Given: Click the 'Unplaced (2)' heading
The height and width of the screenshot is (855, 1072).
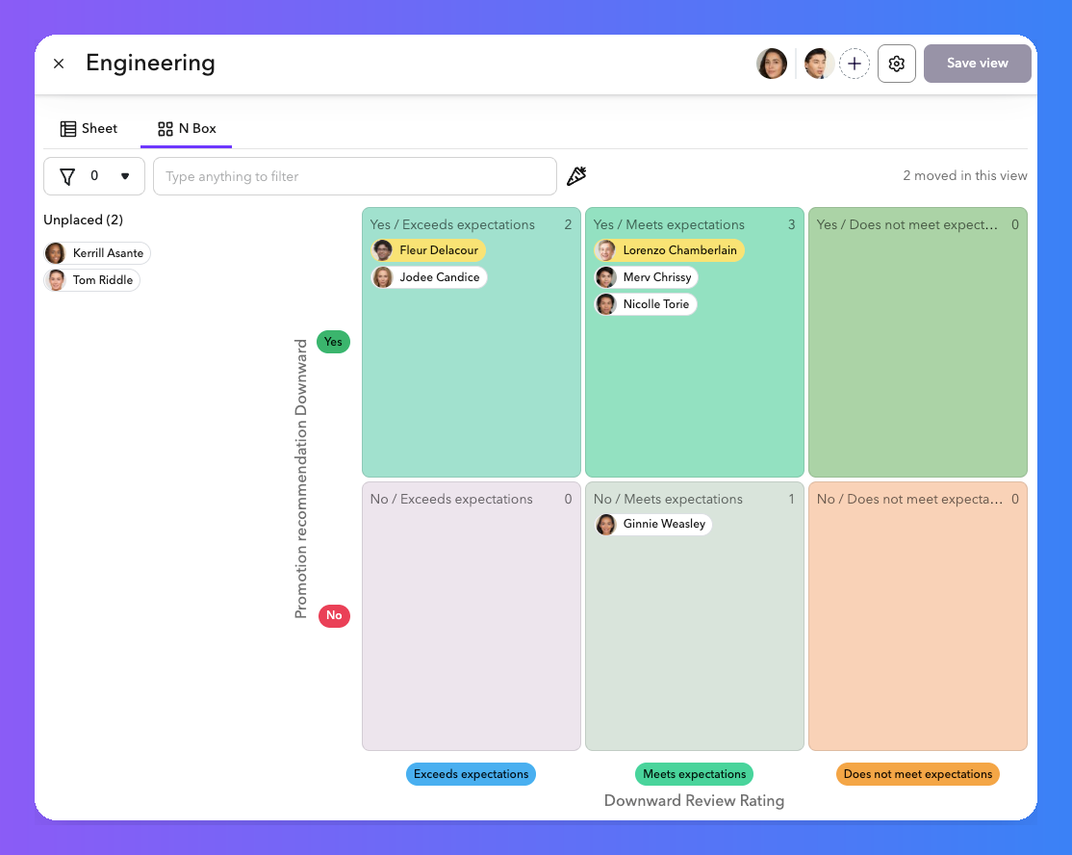Looking at the screenshot, I should [x=83, y=220].
